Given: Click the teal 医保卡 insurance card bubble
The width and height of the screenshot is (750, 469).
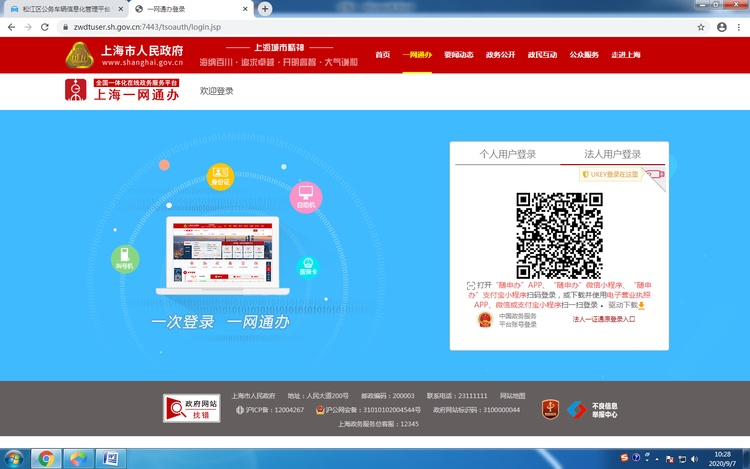Looking at the screenshot, I should pos(308,267).
